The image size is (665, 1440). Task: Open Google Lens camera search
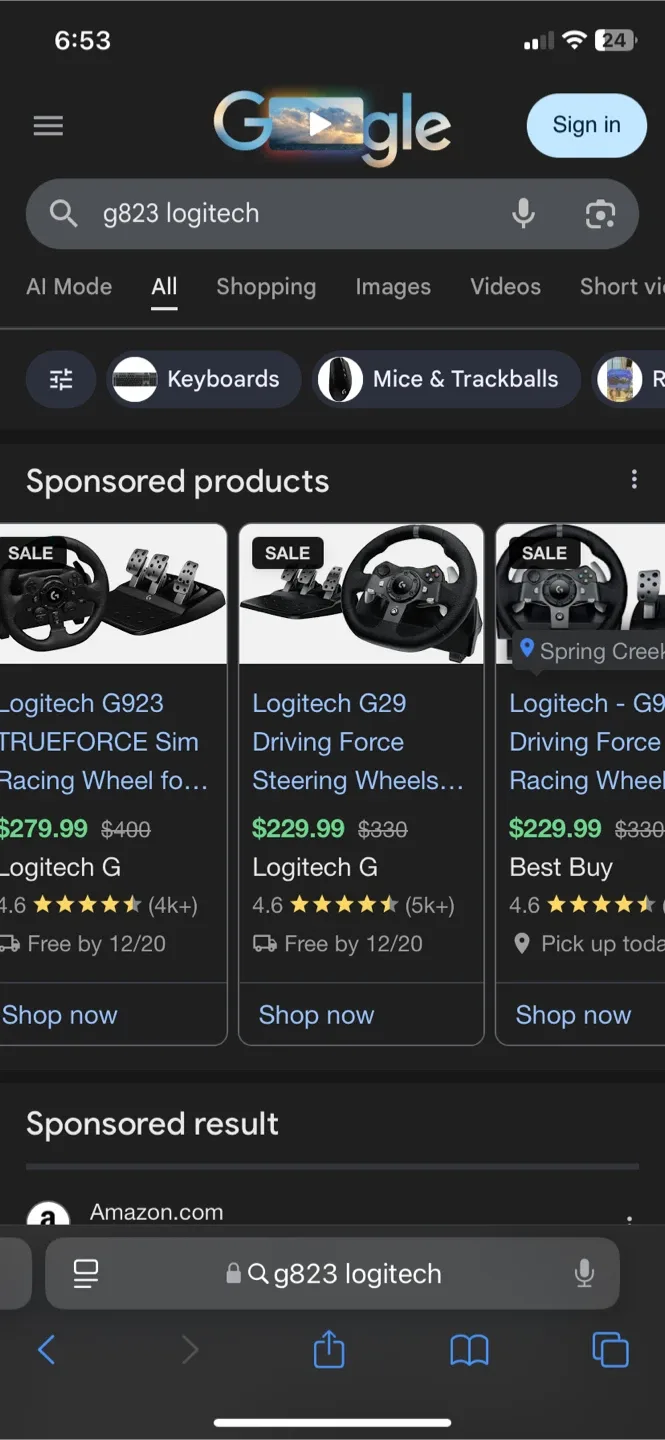600,213
